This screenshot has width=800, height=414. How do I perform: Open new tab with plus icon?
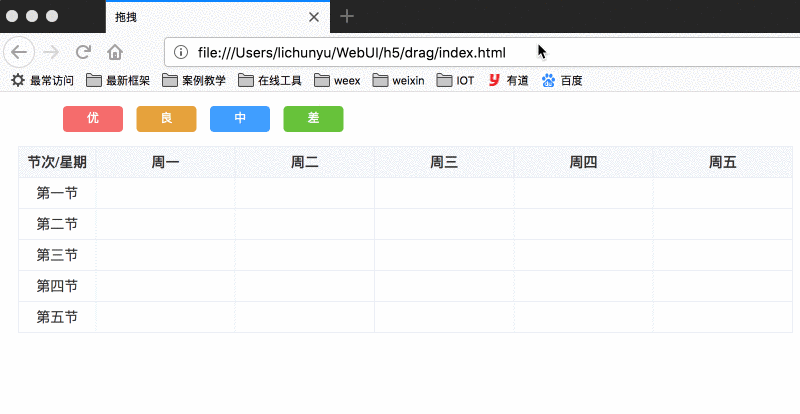[347, 16]
